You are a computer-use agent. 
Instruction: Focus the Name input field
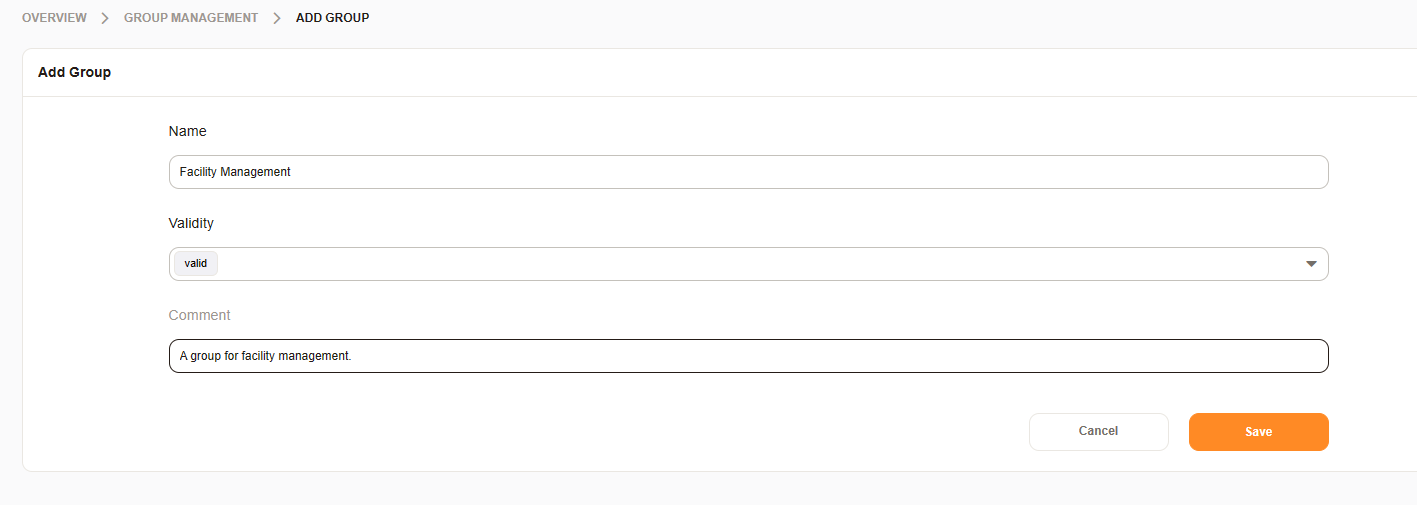(748, 172)
